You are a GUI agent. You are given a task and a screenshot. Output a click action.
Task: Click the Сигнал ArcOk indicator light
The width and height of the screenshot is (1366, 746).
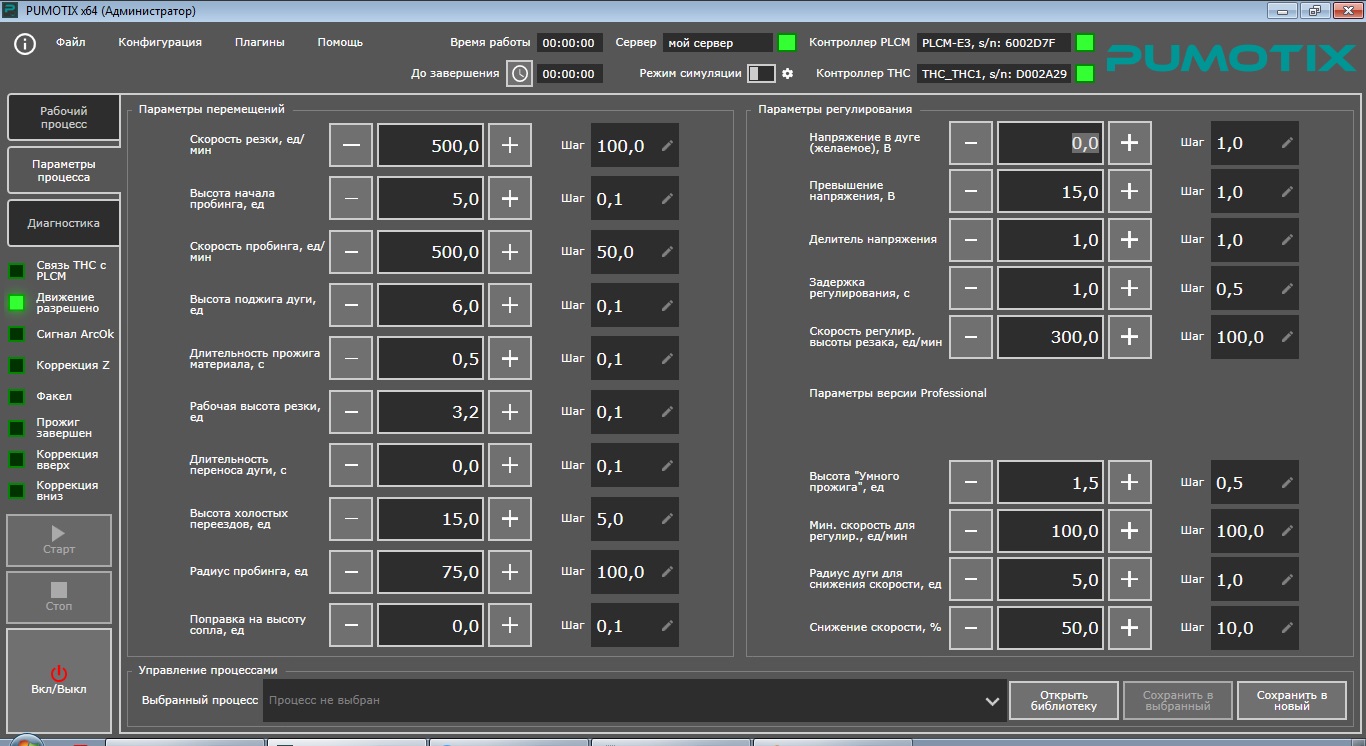(x=17, y=334)
